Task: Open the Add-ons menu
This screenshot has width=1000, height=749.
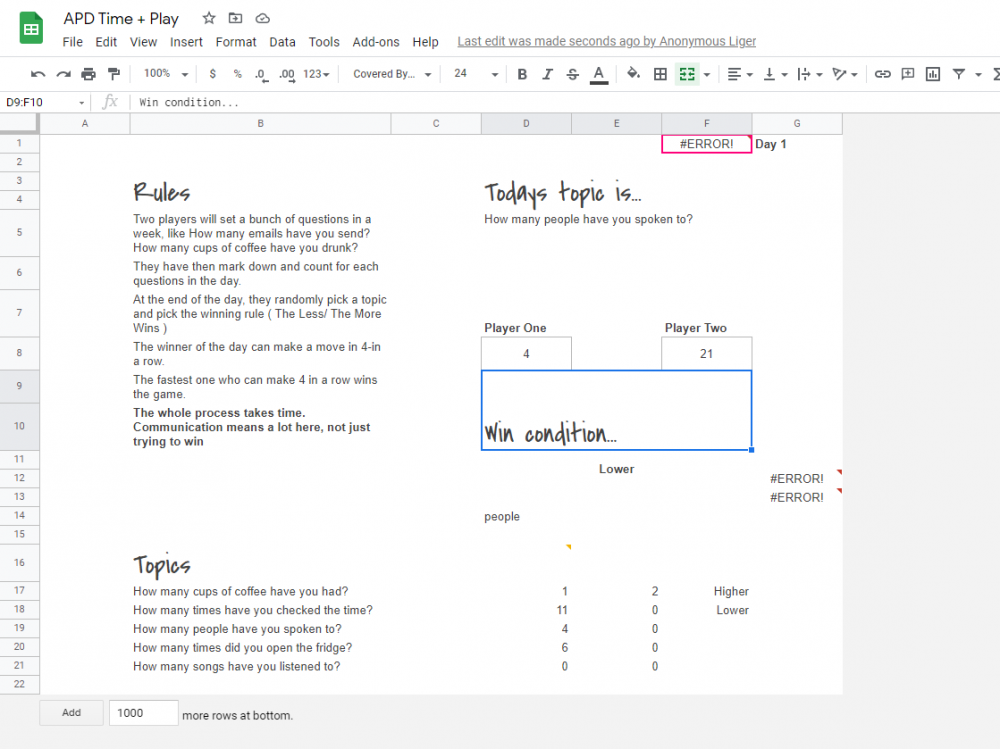Action: (x=374, y=42)
